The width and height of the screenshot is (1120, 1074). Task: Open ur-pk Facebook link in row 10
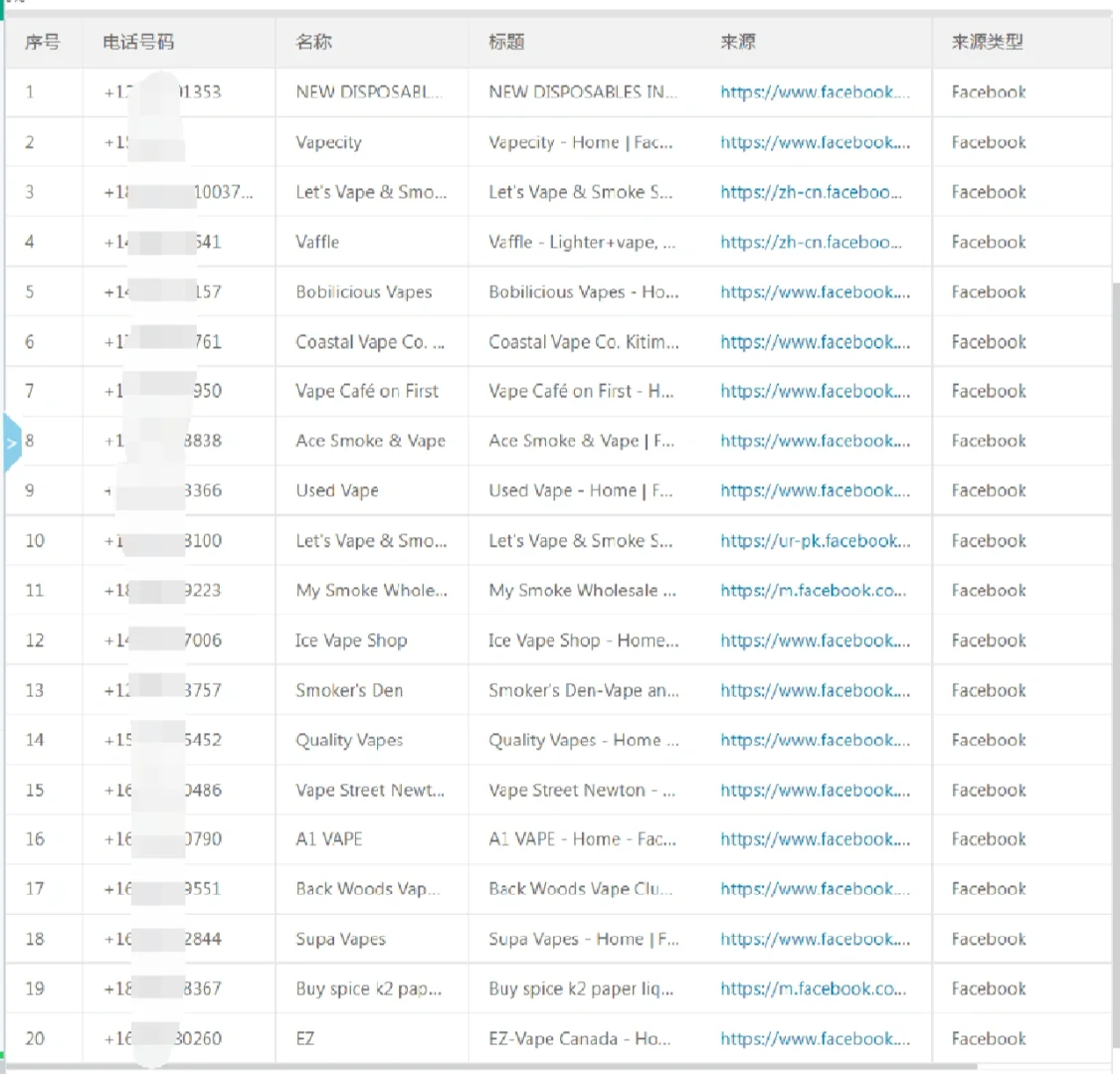click(x=815, y=541)
